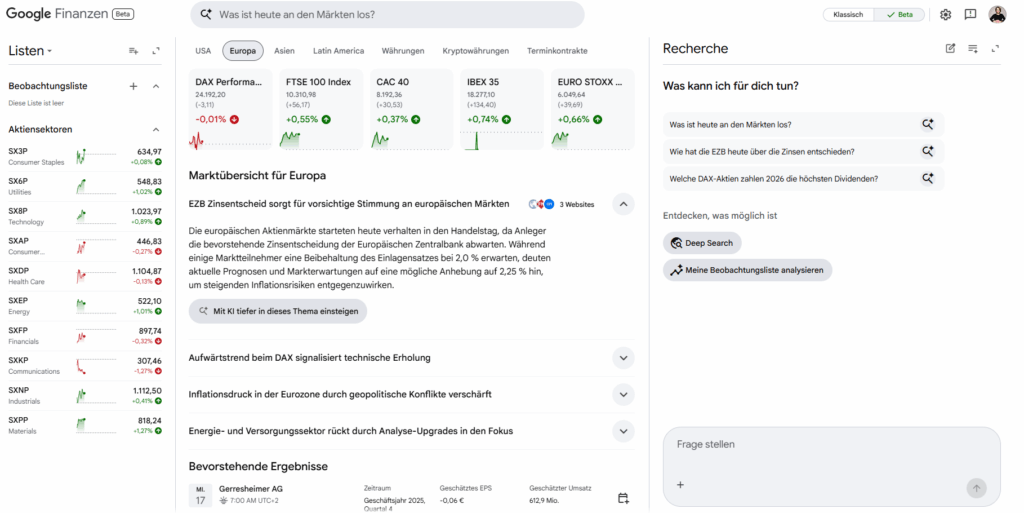
Task: Open the SXKP Communications sector row
Action: pyautogui.click(x=85, y=365)
